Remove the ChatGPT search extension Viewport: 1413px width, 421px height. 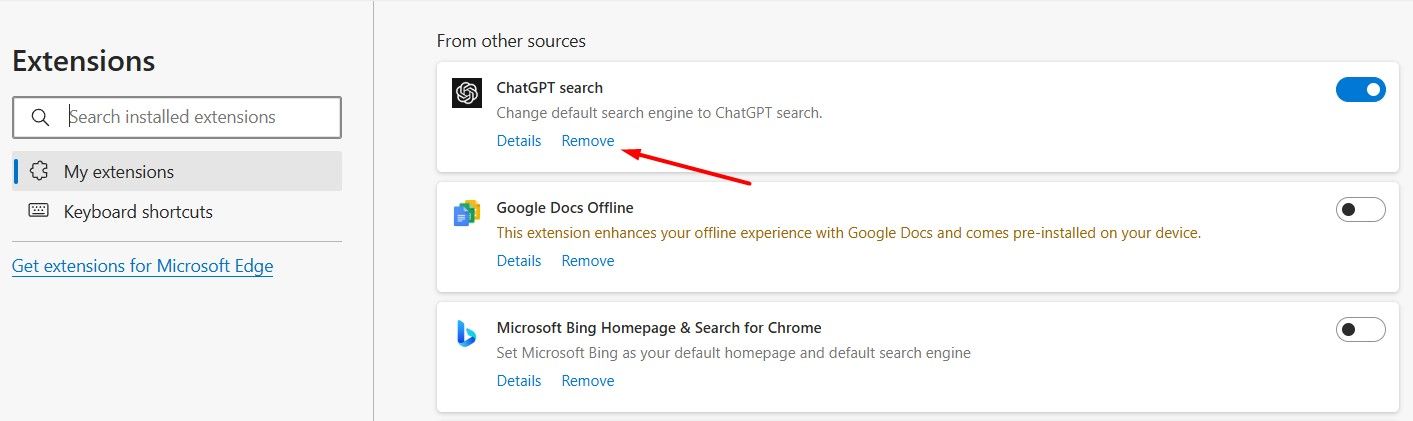tap(588, 141)
